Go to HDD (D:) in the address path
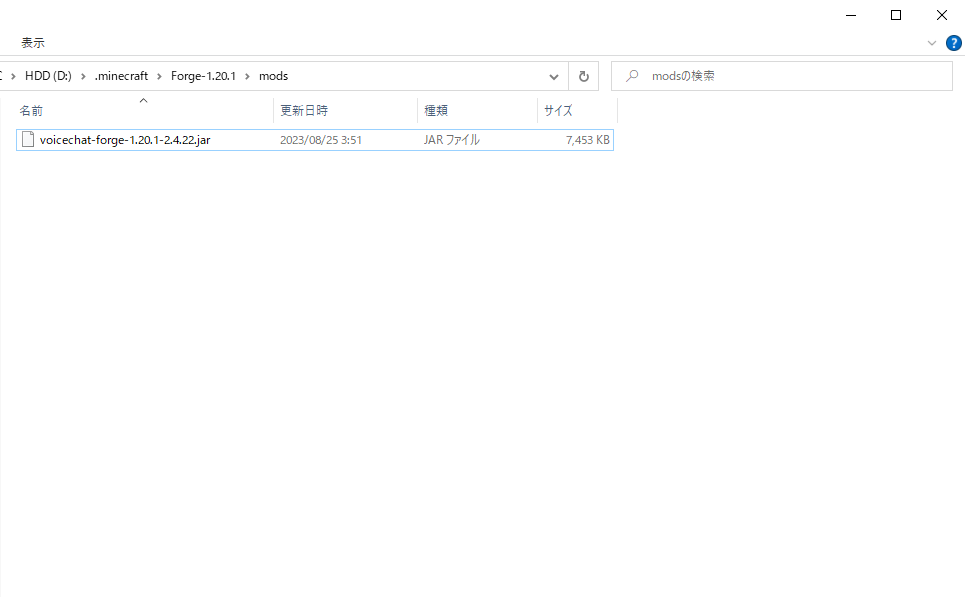The image size is (965, 597). click(47, 76)
